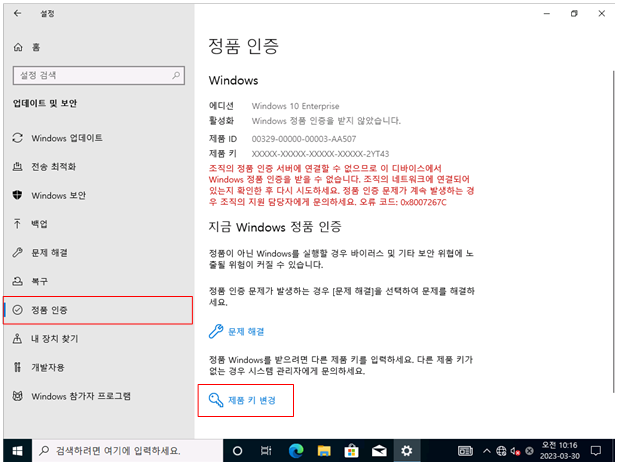618x464 pixels.
Task: Click the tray status icon left of clock
Action: pos(529,451)
